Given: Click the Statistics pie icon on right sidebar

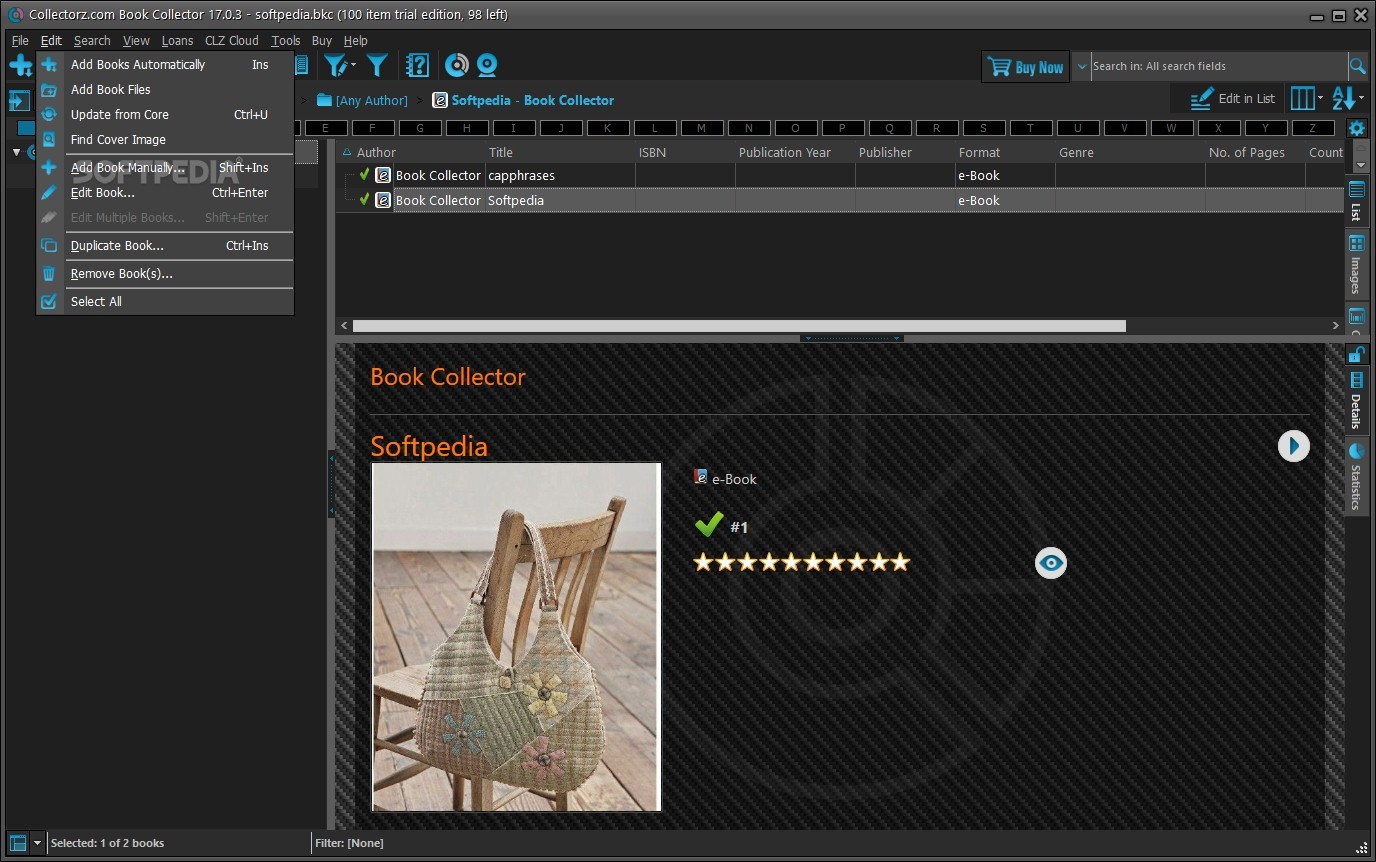Looking at the screenshot, I should click(x=1356, y=451).
